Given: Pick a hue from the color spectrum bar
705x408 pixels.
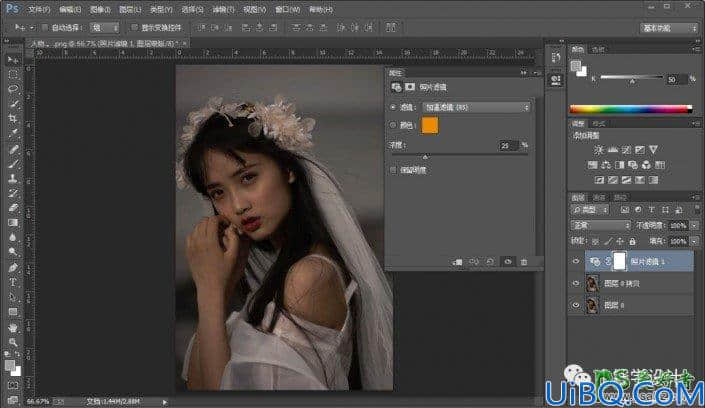Looking at the screenshot, I should [x=631, y=109].
